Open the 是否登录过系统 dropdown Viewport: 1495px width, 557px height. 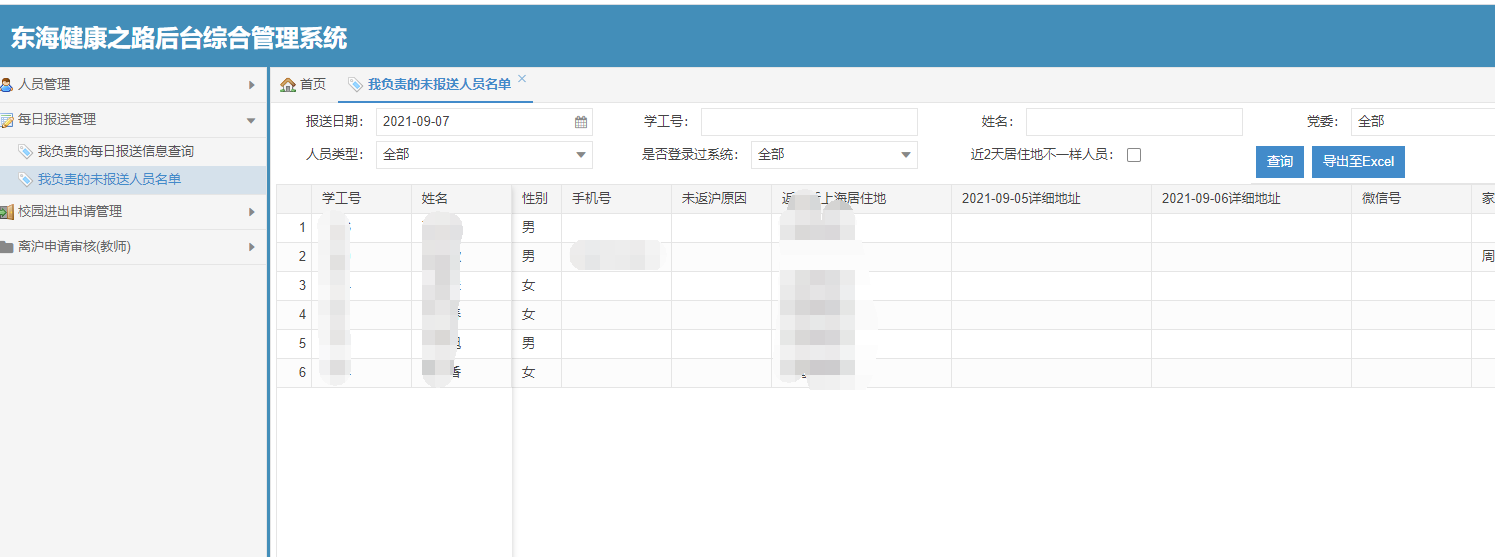click(905, 155)
